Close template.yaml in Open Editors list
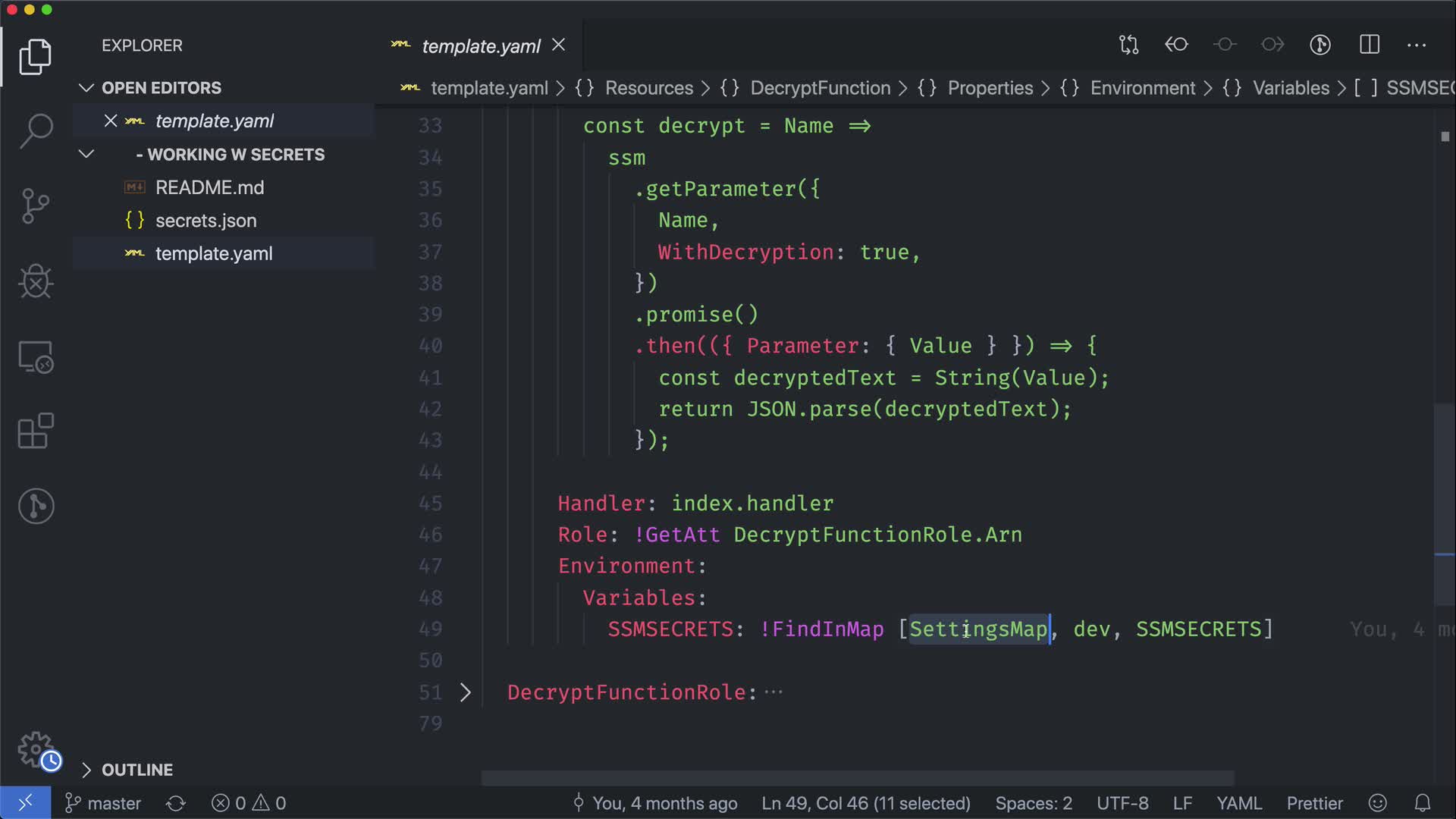 tap(111, 121)
